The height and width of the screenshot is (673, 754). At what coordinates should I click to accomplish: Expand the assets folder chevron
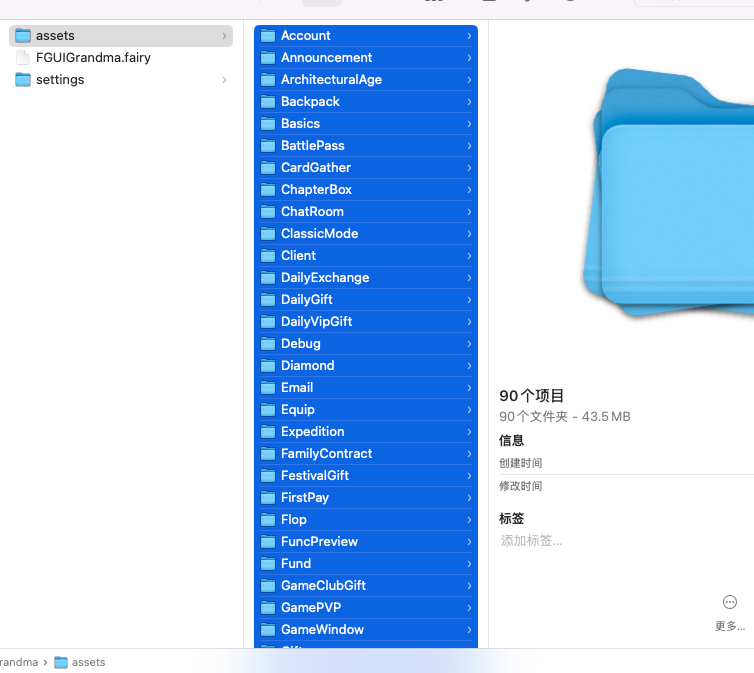click(x=224, y=36)
